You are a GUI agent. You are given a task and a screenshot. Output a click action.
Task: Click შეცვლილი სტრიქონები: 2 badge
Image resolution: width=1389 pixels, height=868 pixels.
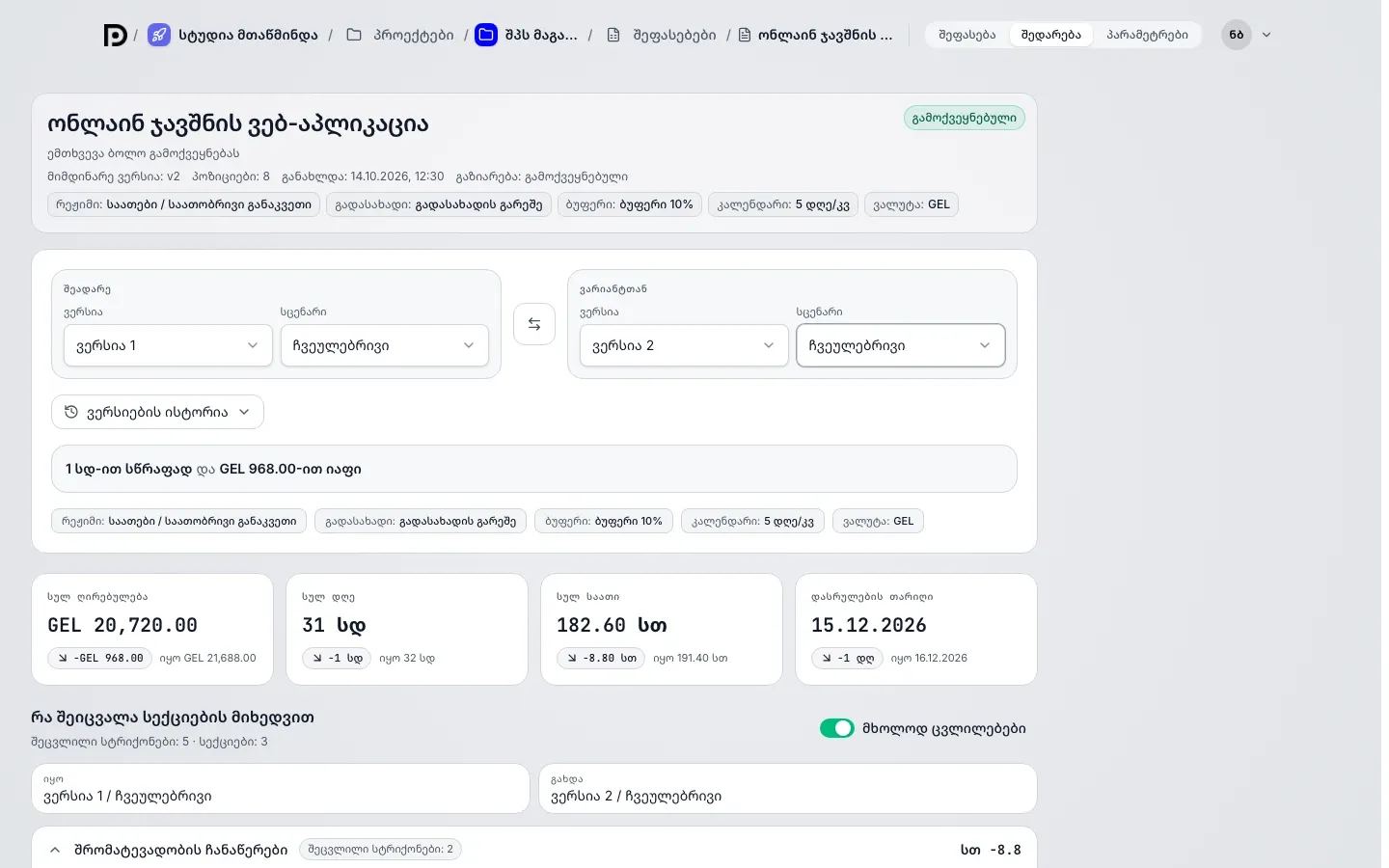[381, 850]
